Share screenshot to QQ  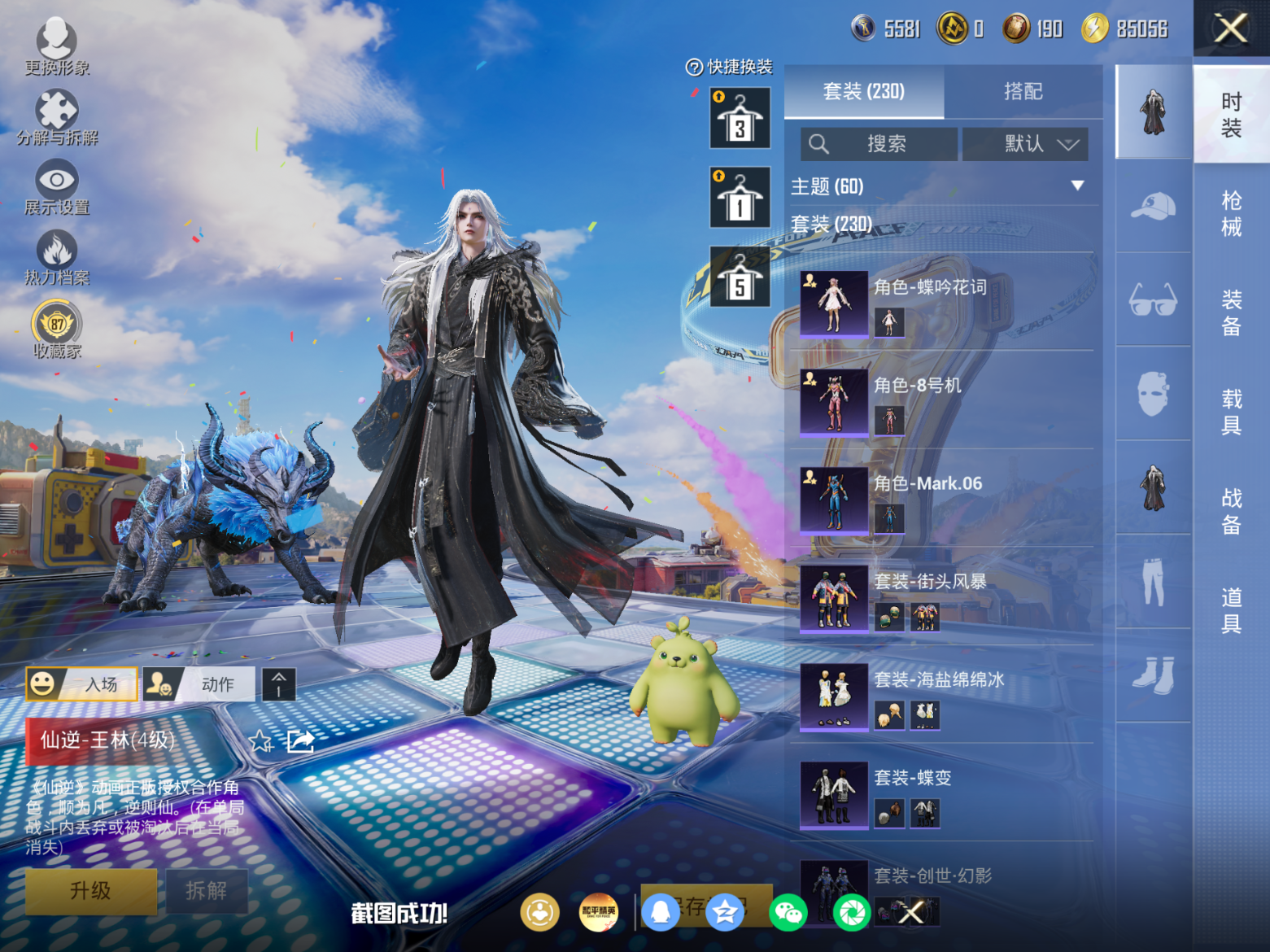[x=661, y=912]
